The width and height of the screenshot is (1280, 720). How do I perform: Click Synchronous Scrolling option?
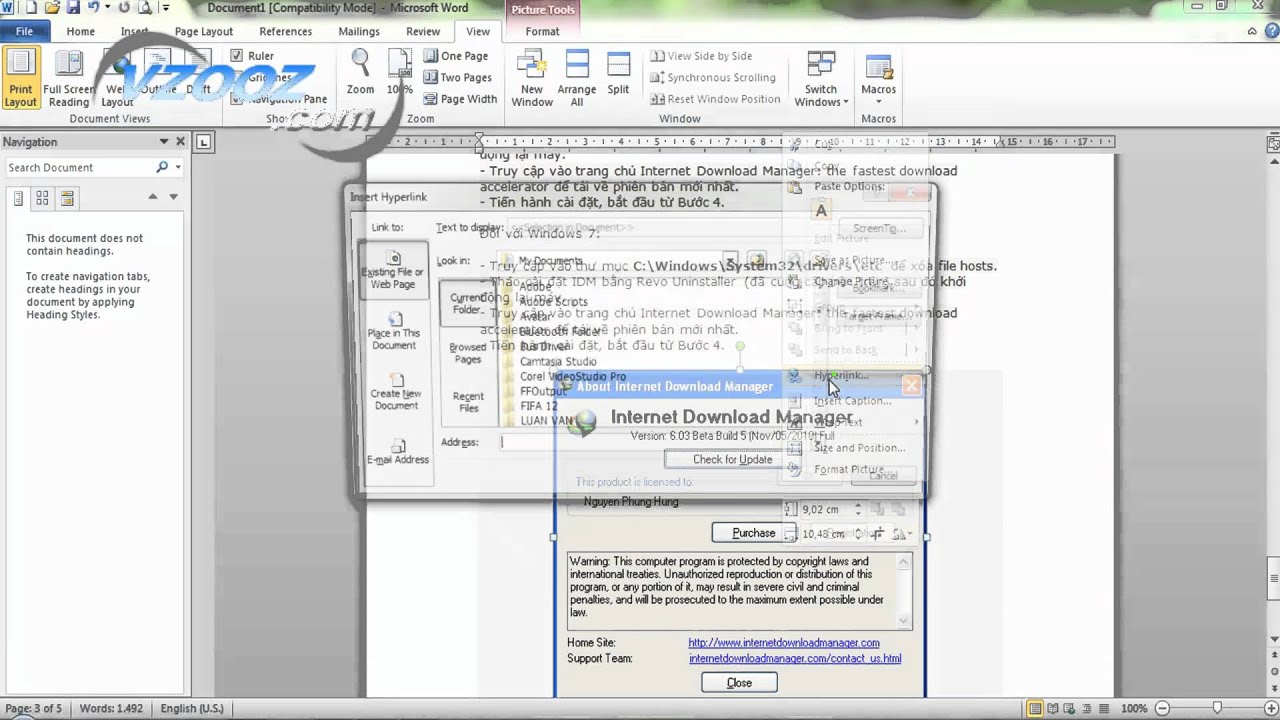(x=713, y=77)
